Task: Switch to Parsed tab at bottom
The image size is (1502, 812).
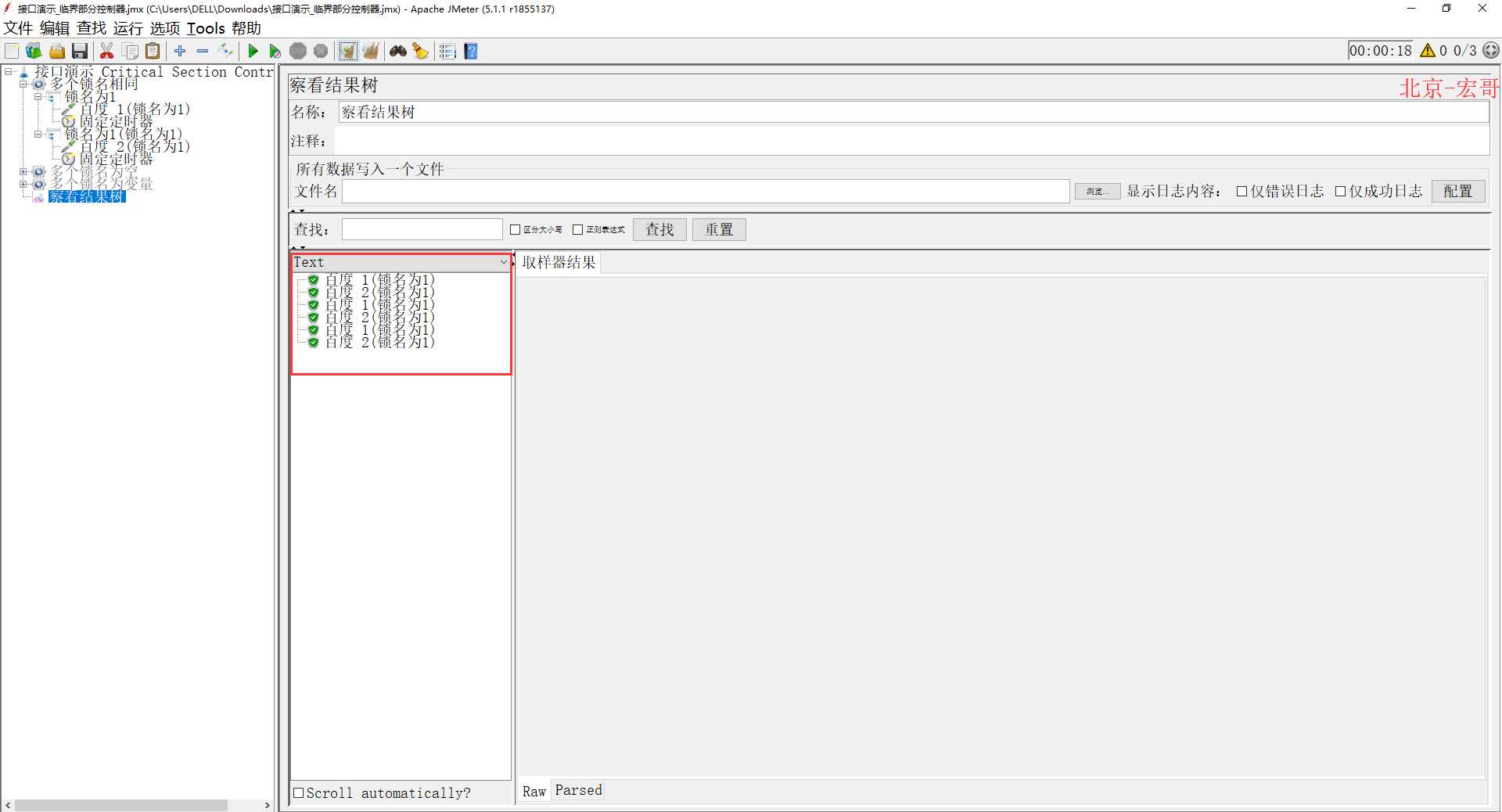Action: point(579,790)
